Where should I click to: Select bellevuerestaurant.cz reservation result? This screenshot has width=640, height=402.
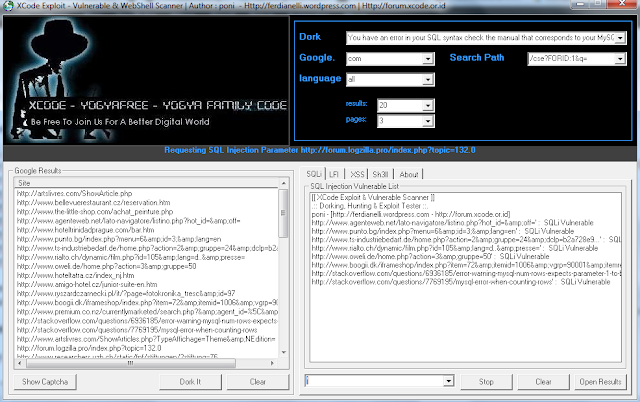93,202
